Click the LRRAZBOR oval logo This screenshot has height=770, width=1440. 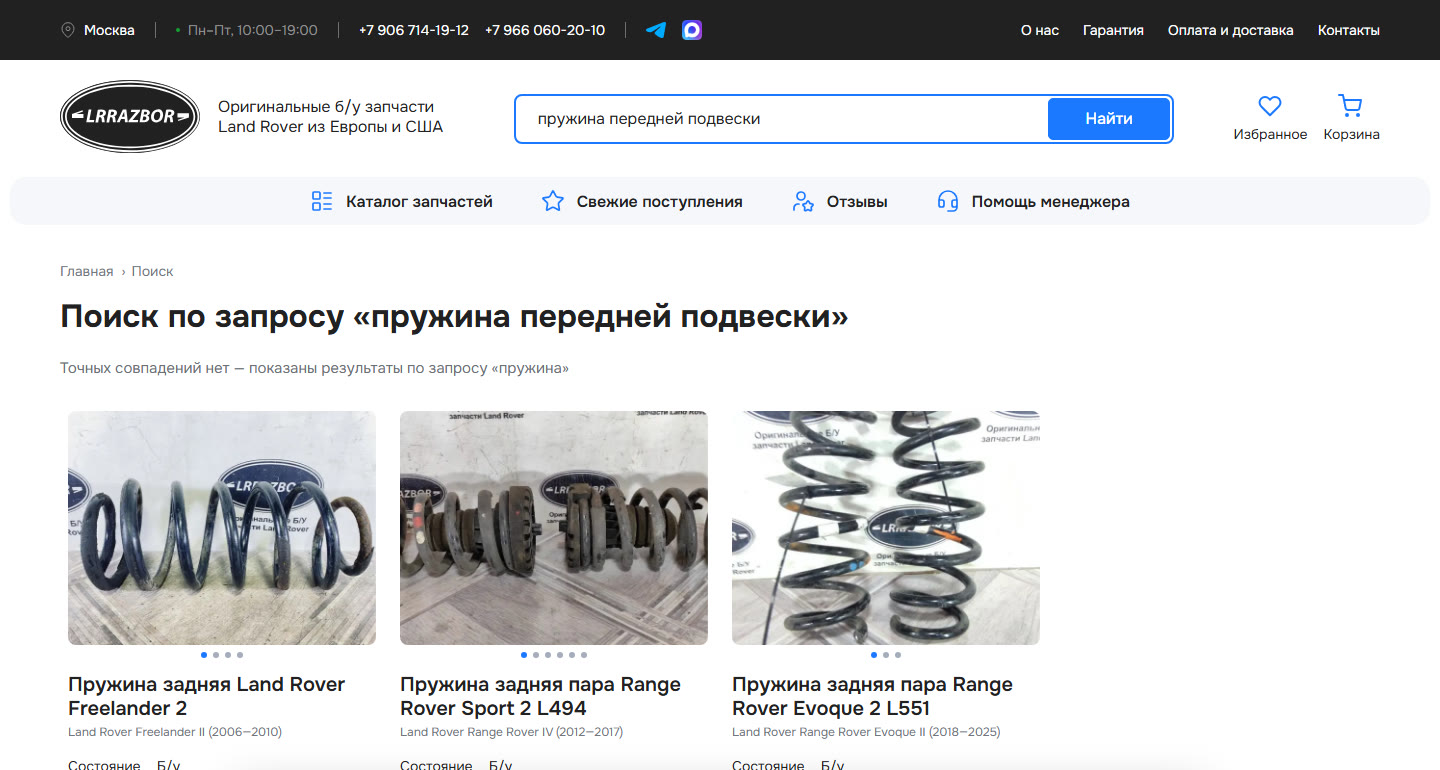(130, 117)
